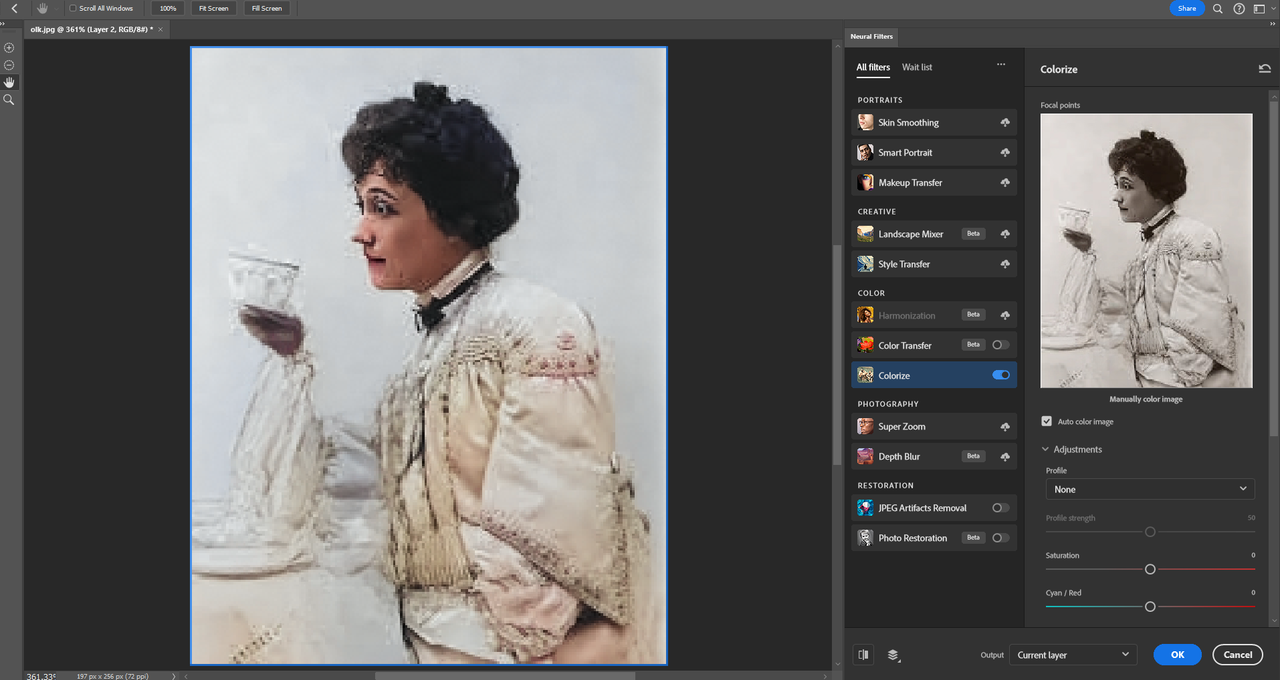The width and height of the screenshot is (1280, 680).
Task: Download the Super Zoom filter cloud icon
Action: pos(1004,426)
